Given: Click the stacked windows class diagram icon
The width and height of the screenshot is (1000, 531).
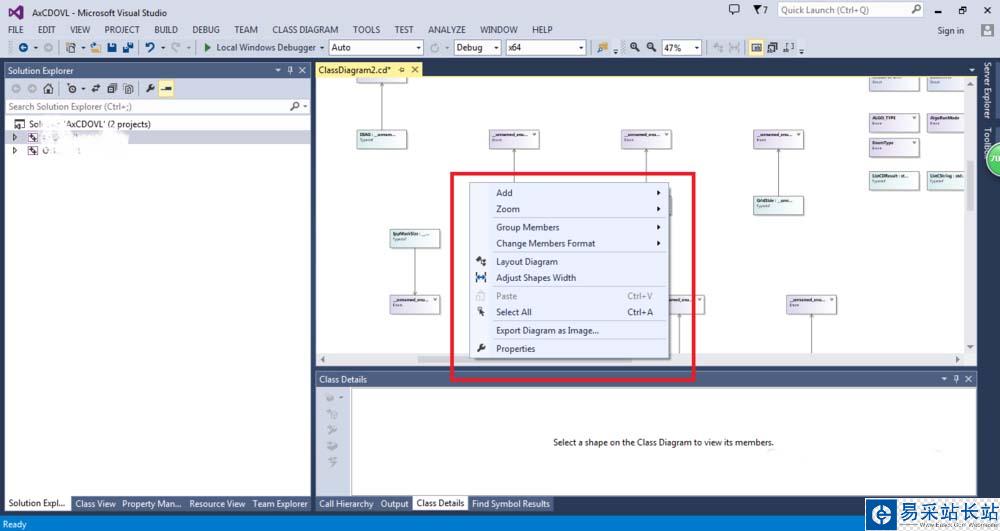Looking at the screenshot, I should pos(772,48).
